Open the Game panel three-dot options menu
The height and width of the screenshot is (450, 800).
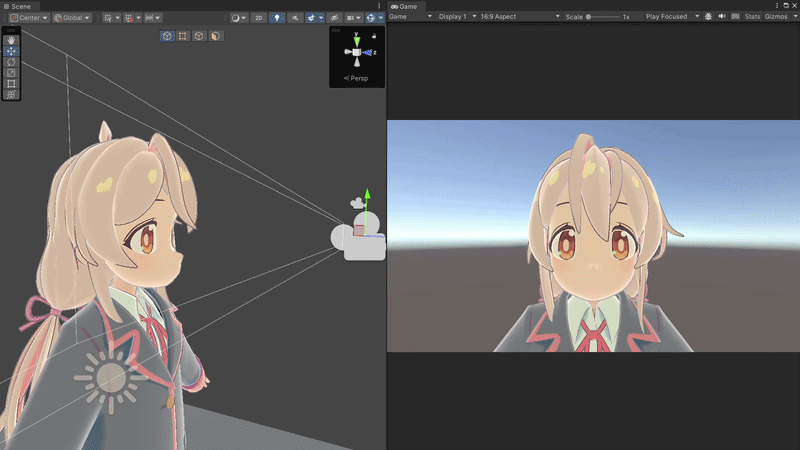(777, 6)
